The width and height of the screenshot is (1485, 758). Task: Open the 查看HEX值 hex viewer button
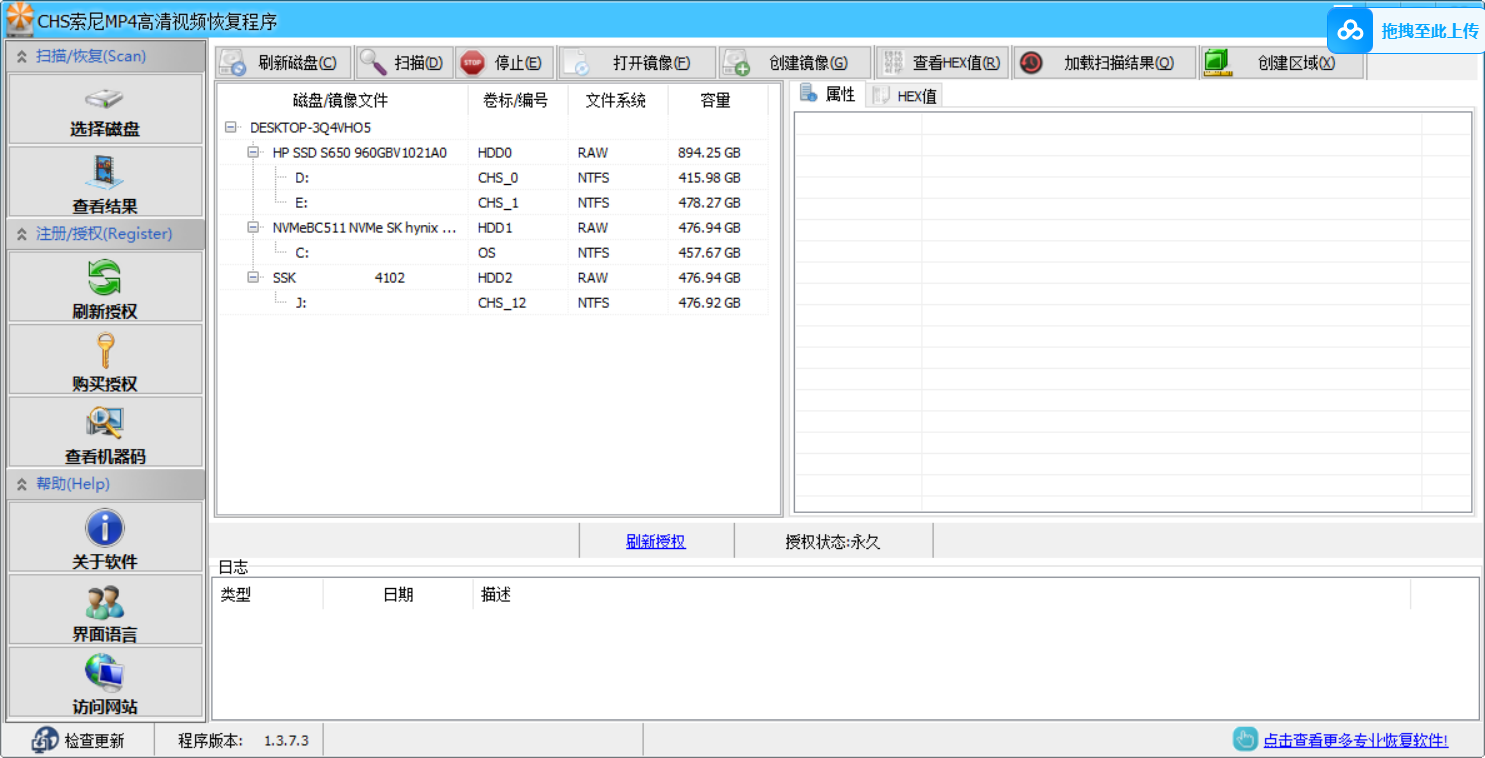(942, 63)
